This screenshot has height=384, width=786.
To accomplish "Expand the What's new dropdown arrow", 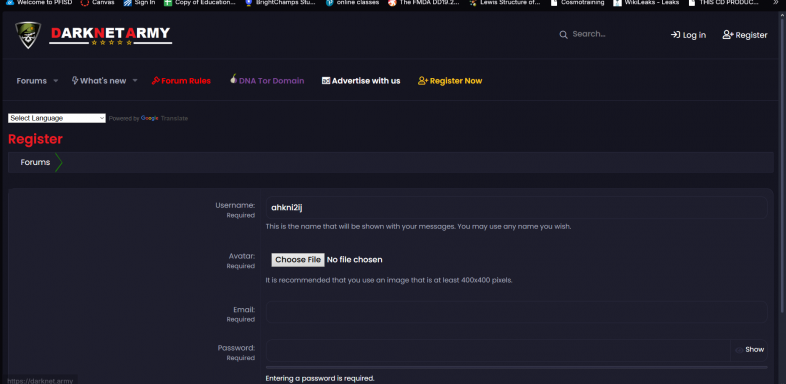I will (x=135, y=81).
